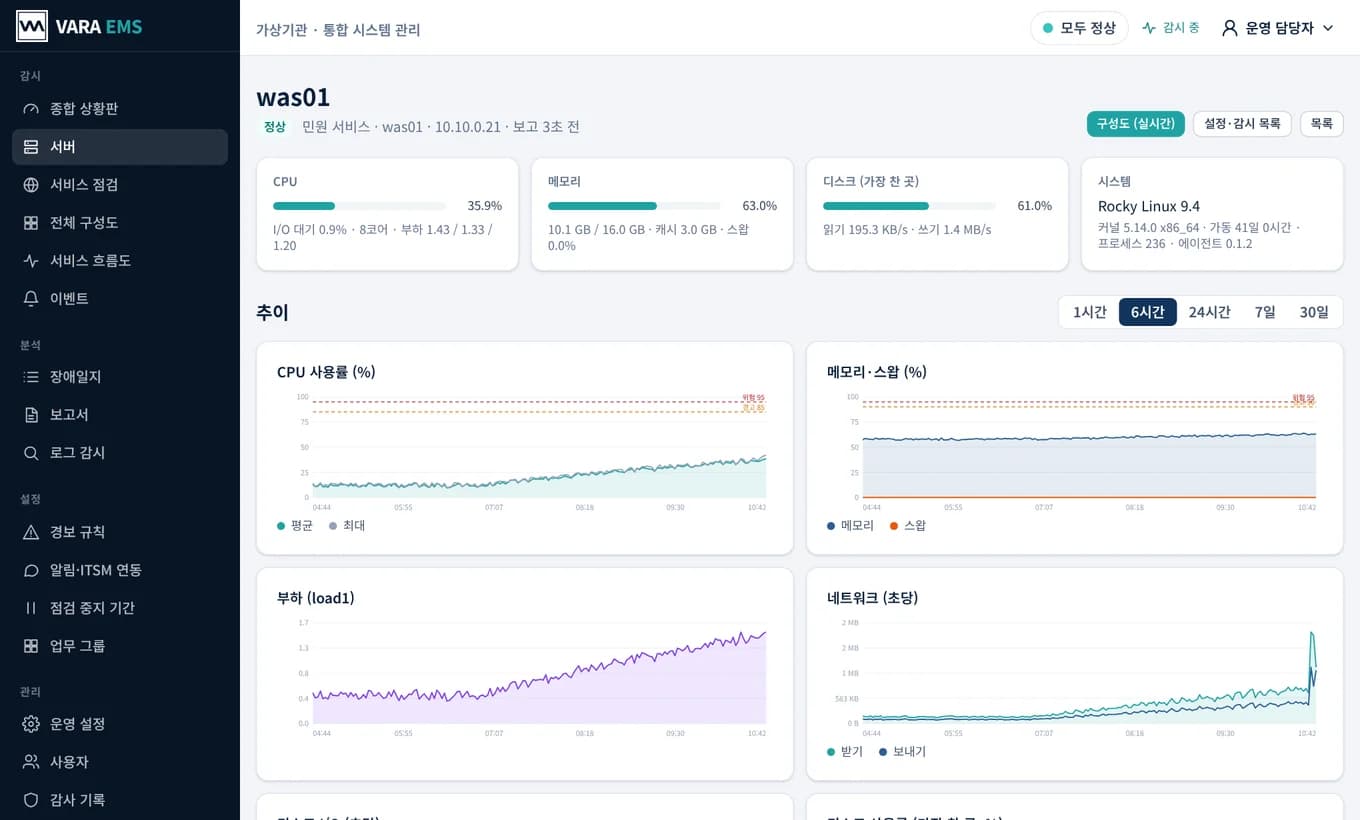Click the 감사 기록 shield icon
The height and width of the screenshot is (820, 1360).
point(31,799)
